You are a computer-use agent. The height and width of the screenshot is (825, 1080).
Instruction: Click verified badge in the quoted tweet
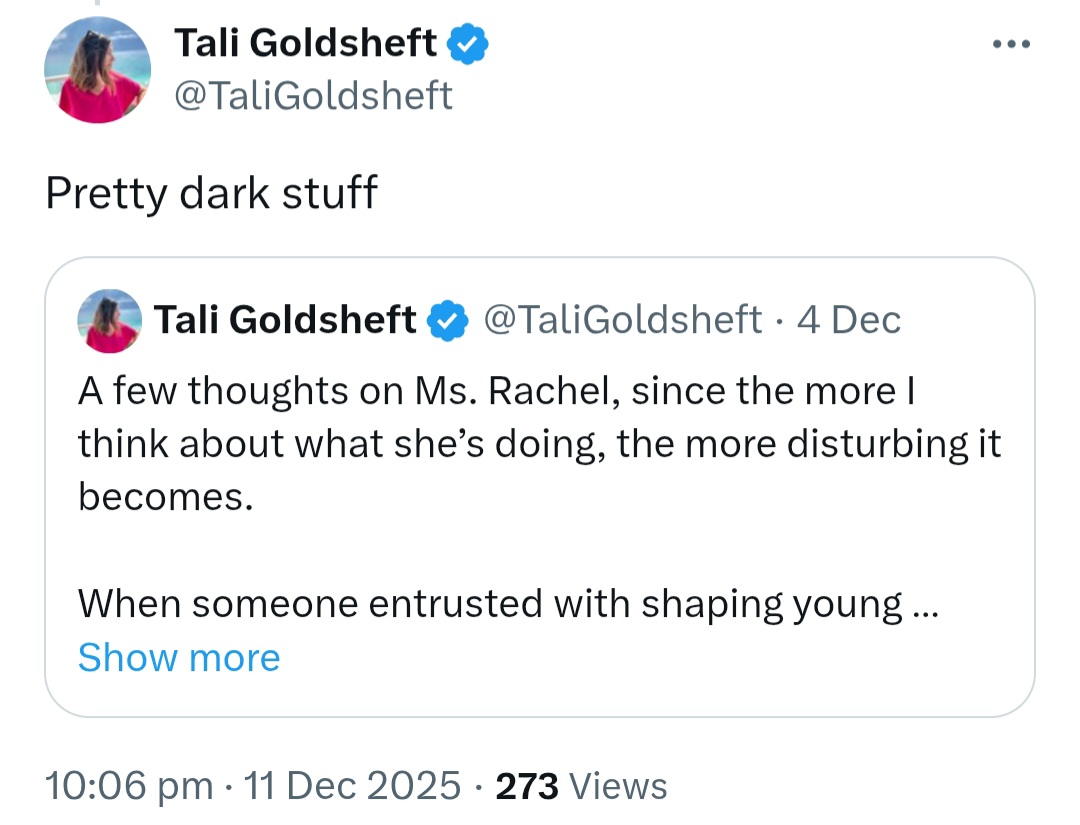pos(448,320)
